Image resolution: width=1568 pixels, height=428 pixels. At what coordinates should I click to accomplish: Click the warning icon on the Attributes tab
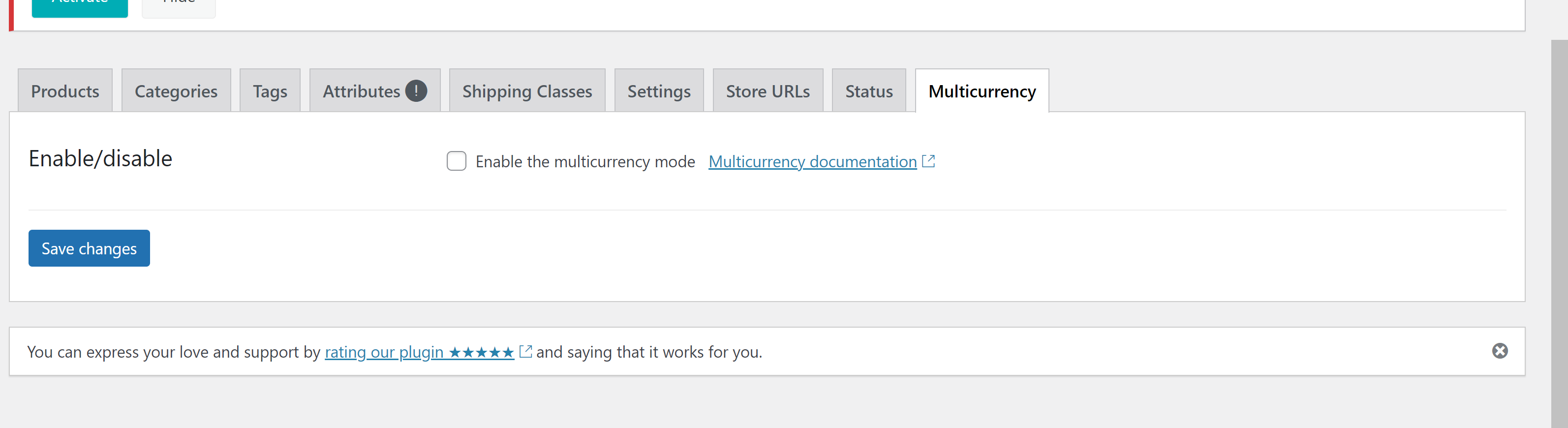pyautogui.click(x=416, y=91)
